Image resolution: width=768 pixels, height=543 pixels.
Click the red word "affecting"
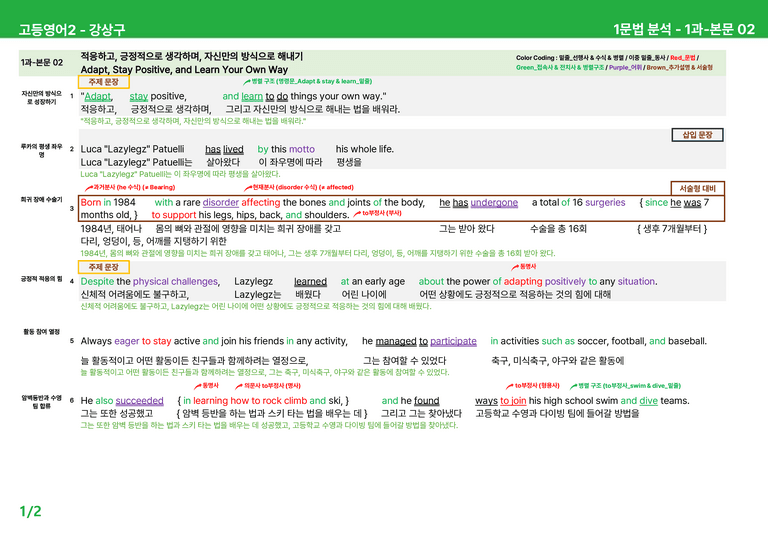coord(261,203)
